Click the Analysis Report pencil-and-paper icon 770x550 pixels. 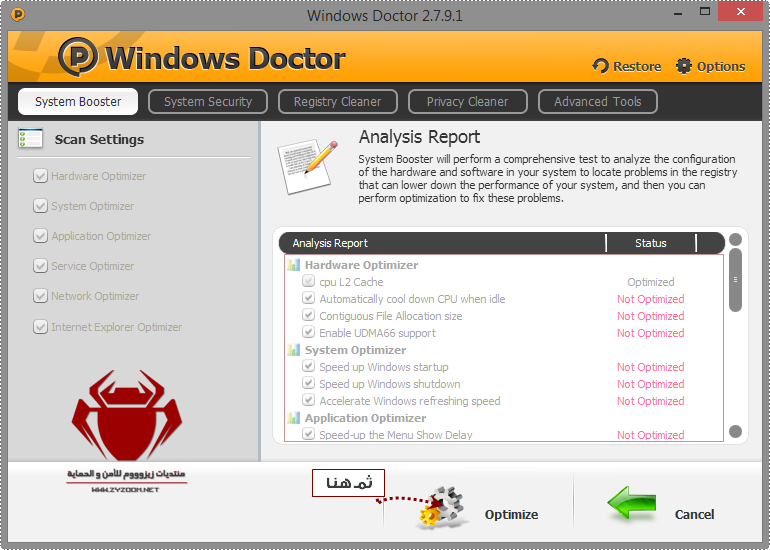pos(307,167)
